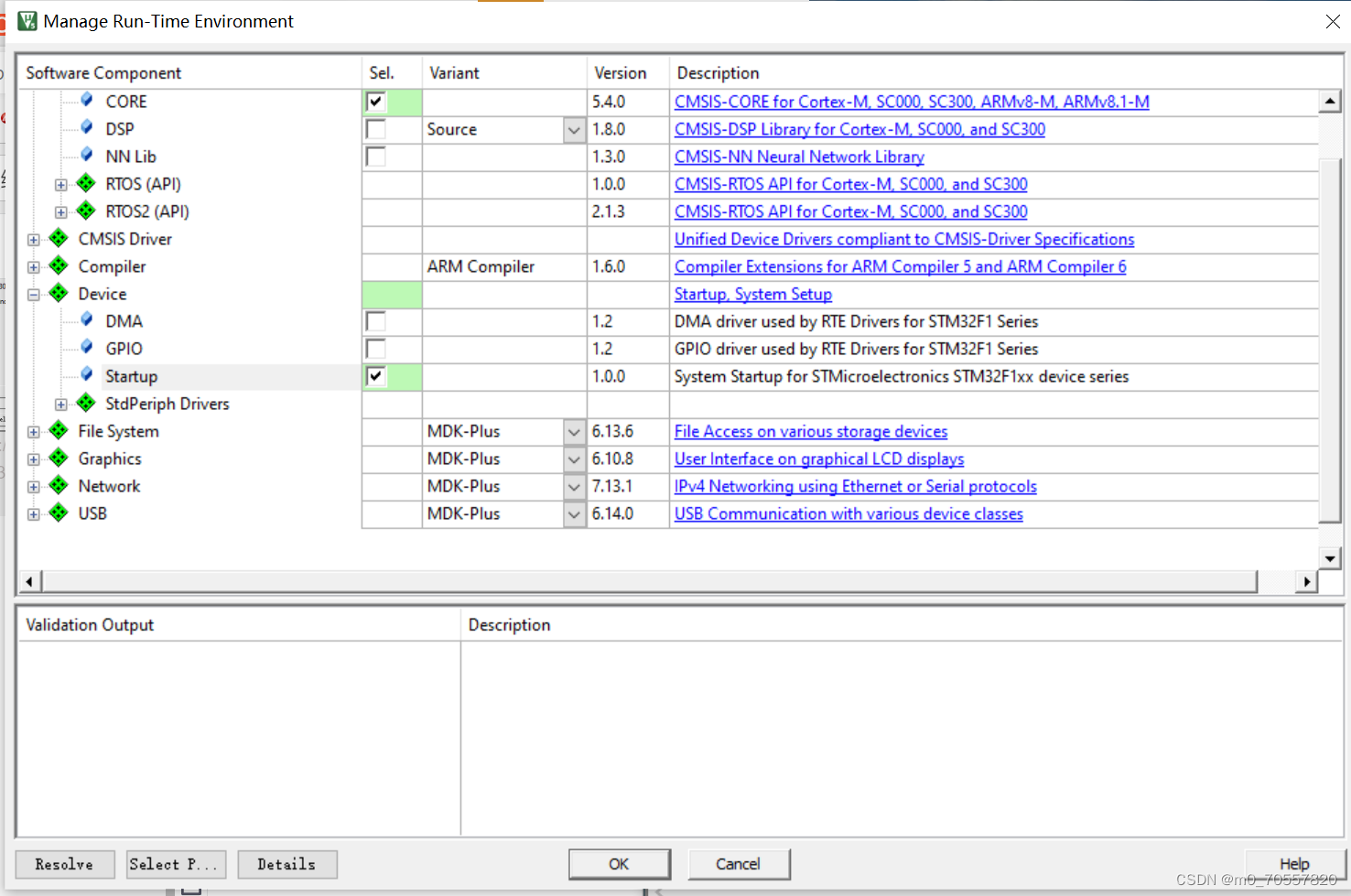
Task: Tick the DMA driver checkbox
Action: pyautogui.click(x=375, y=321)
